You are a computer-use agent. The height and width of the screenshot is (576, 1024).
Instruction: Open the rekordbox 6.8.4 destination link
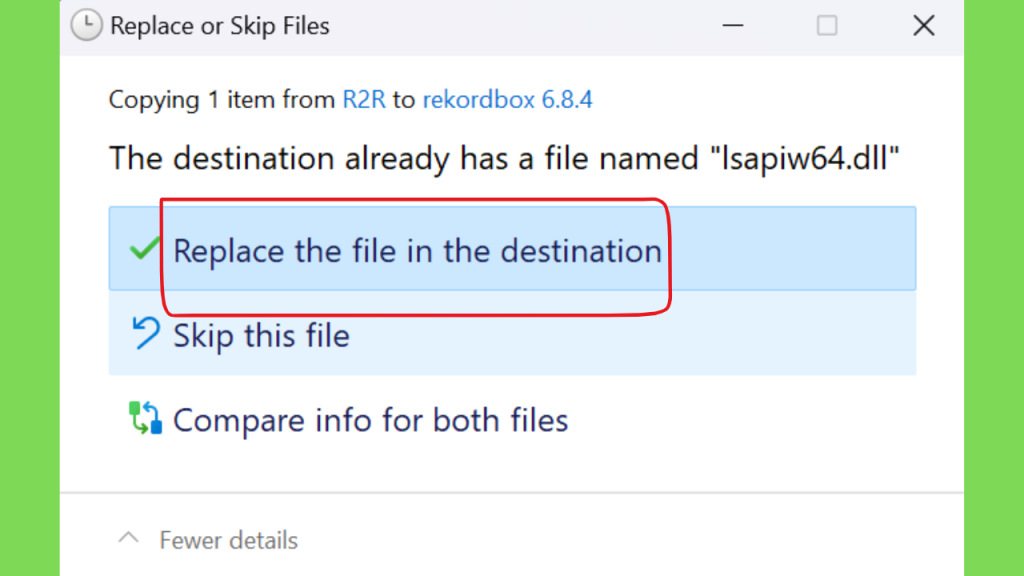(x=507, y=100)
